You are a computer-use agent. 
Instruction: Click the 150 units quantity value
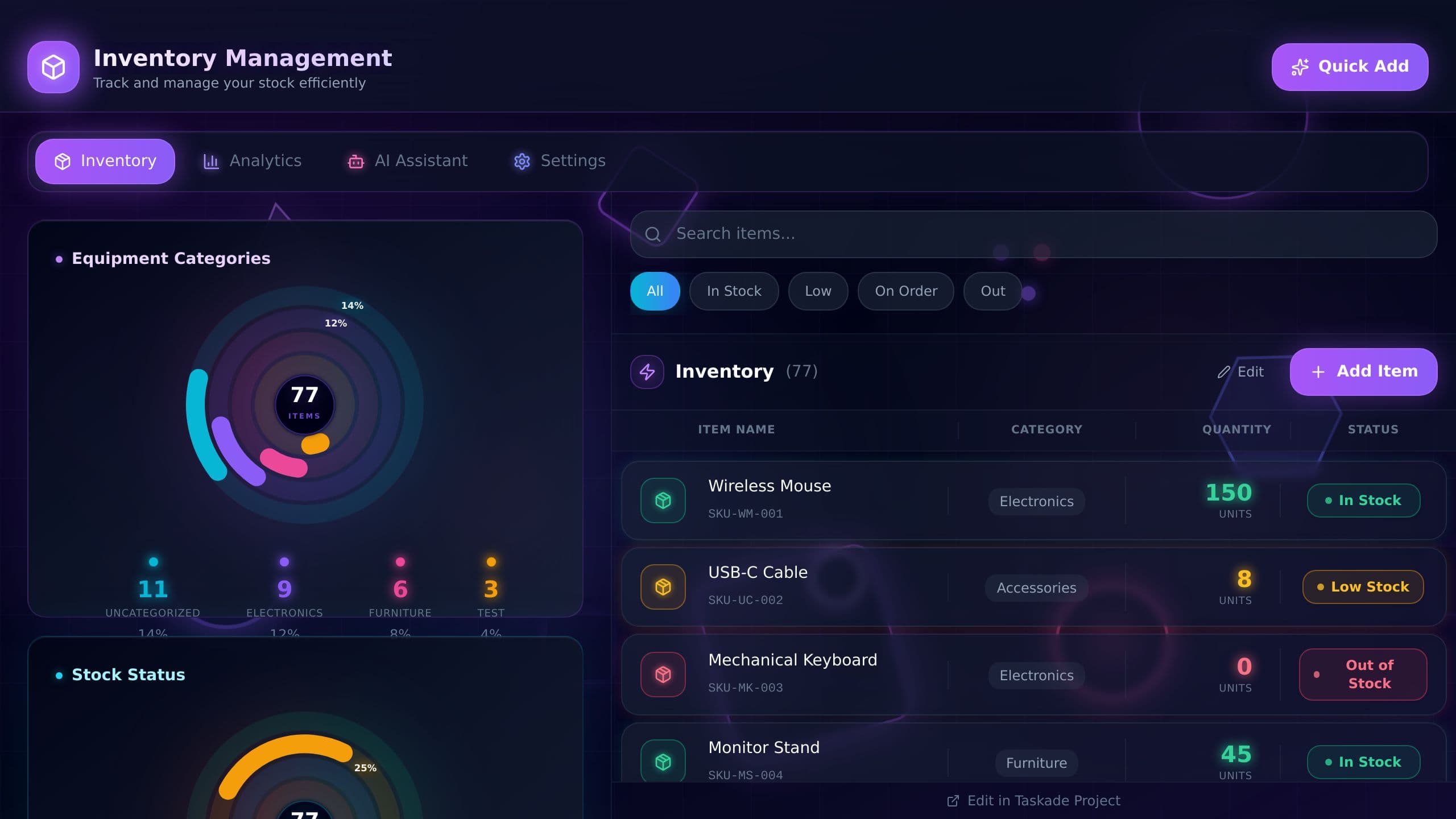1229,493
